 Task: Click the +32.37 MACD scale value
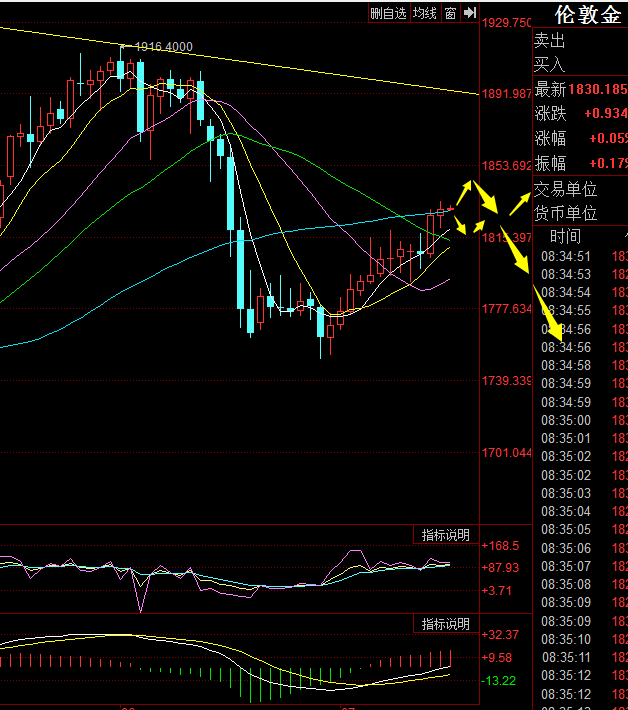pyautogui.click(x=500, y=635)
